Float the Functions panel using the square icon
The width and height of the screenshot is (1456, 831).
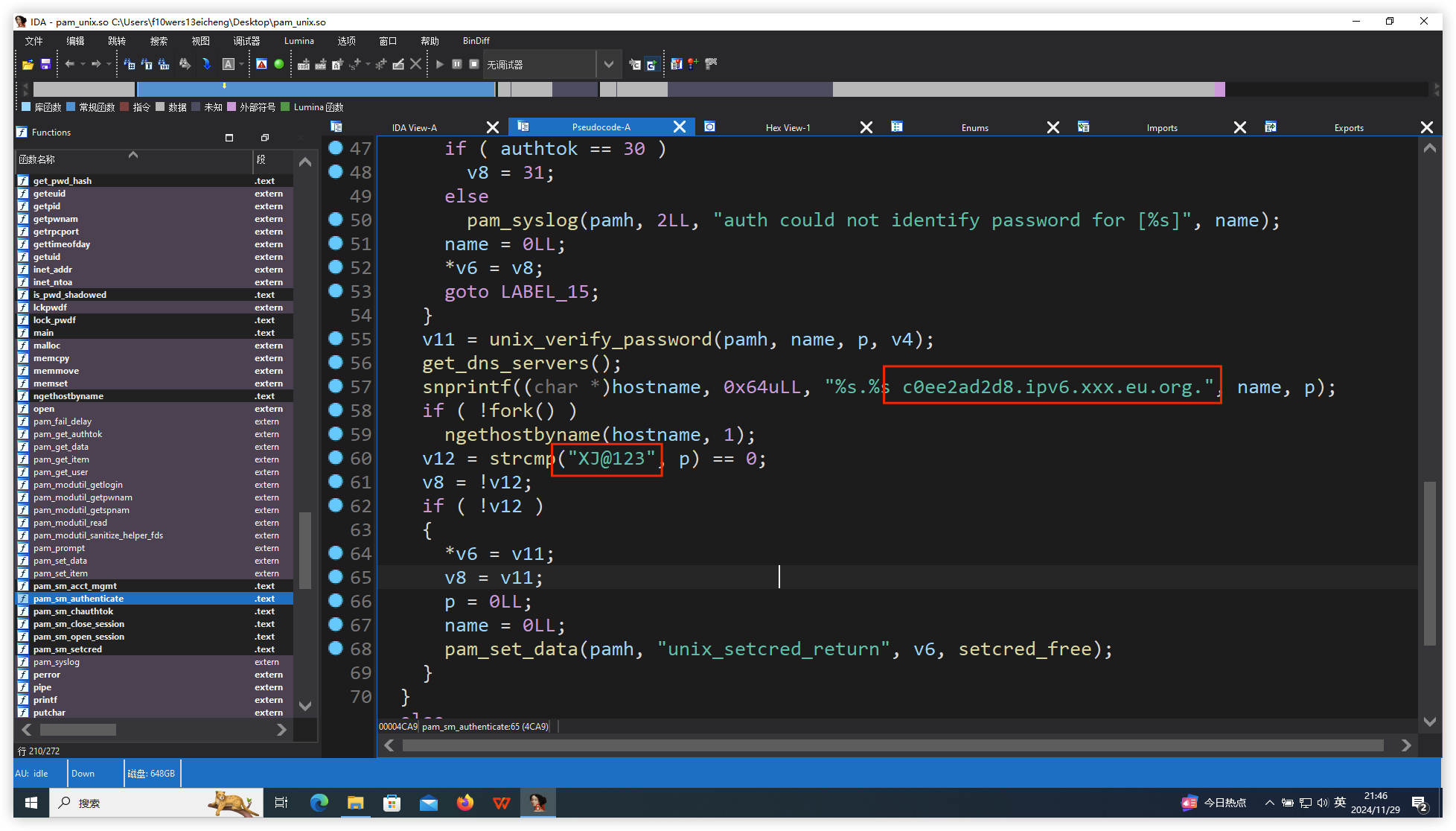pos(229,138)
